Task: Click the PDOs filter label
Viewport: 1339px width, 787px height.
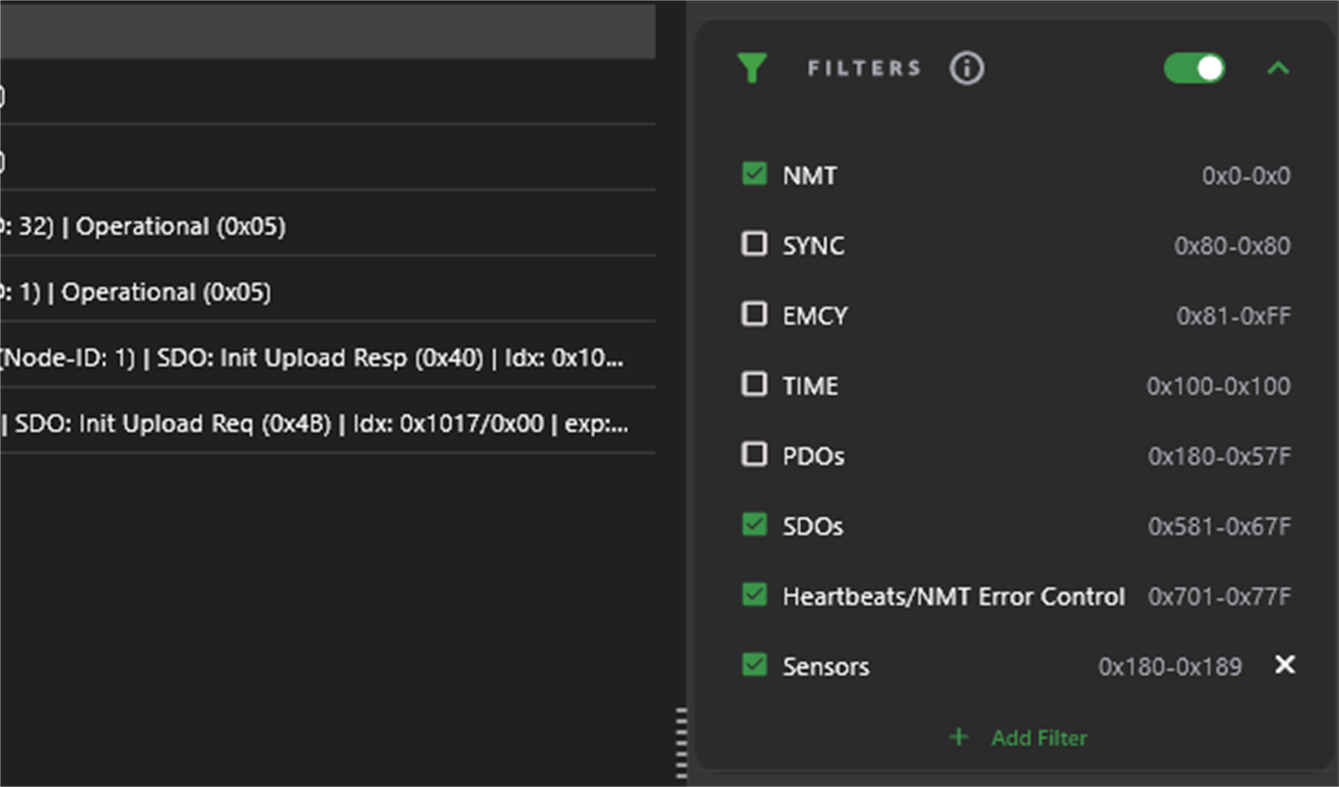Action: coord(813,456)
